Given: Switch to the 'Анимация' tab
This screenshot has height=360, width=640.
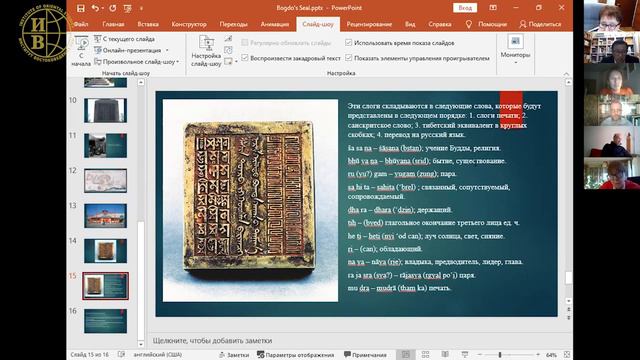Looking at the screenshot, I should pos(275,24).
